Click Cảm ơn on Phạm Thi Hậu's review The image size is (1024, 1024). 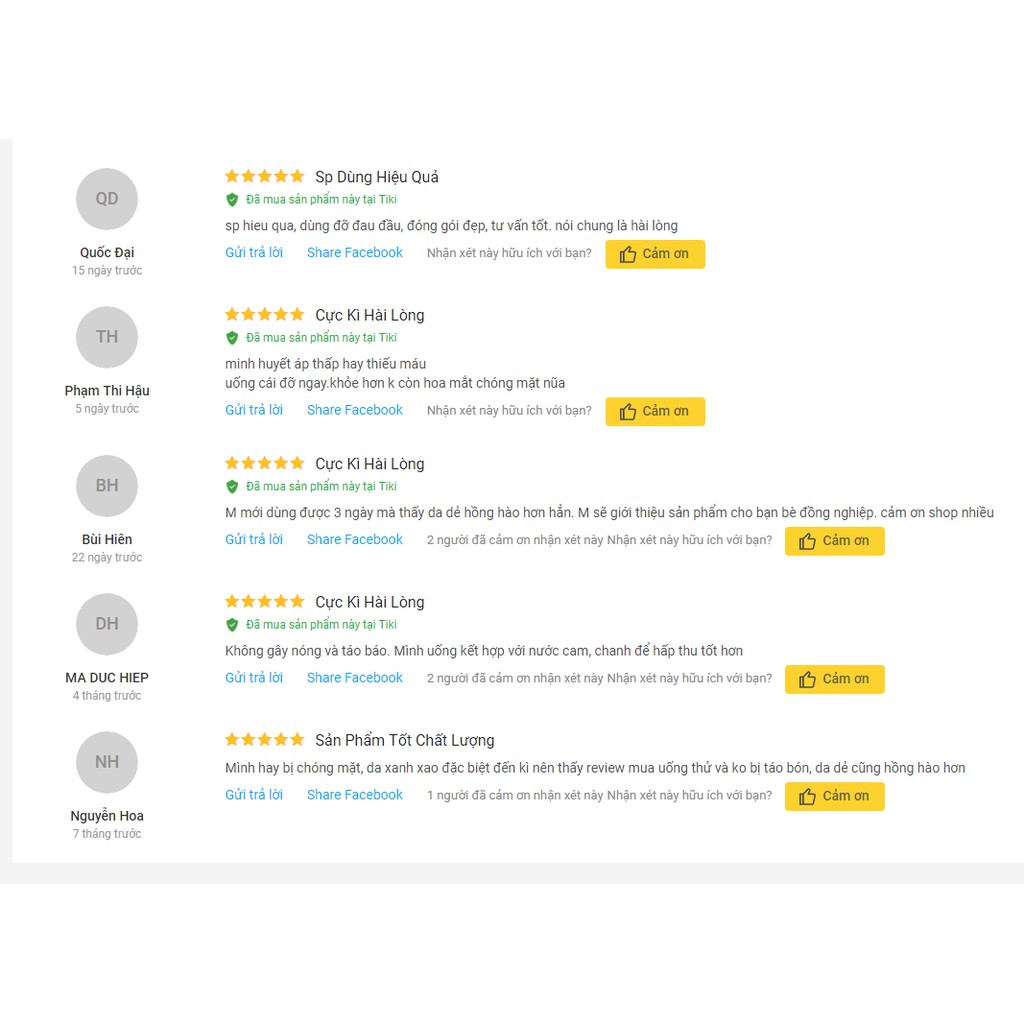(x=655, y=411)
